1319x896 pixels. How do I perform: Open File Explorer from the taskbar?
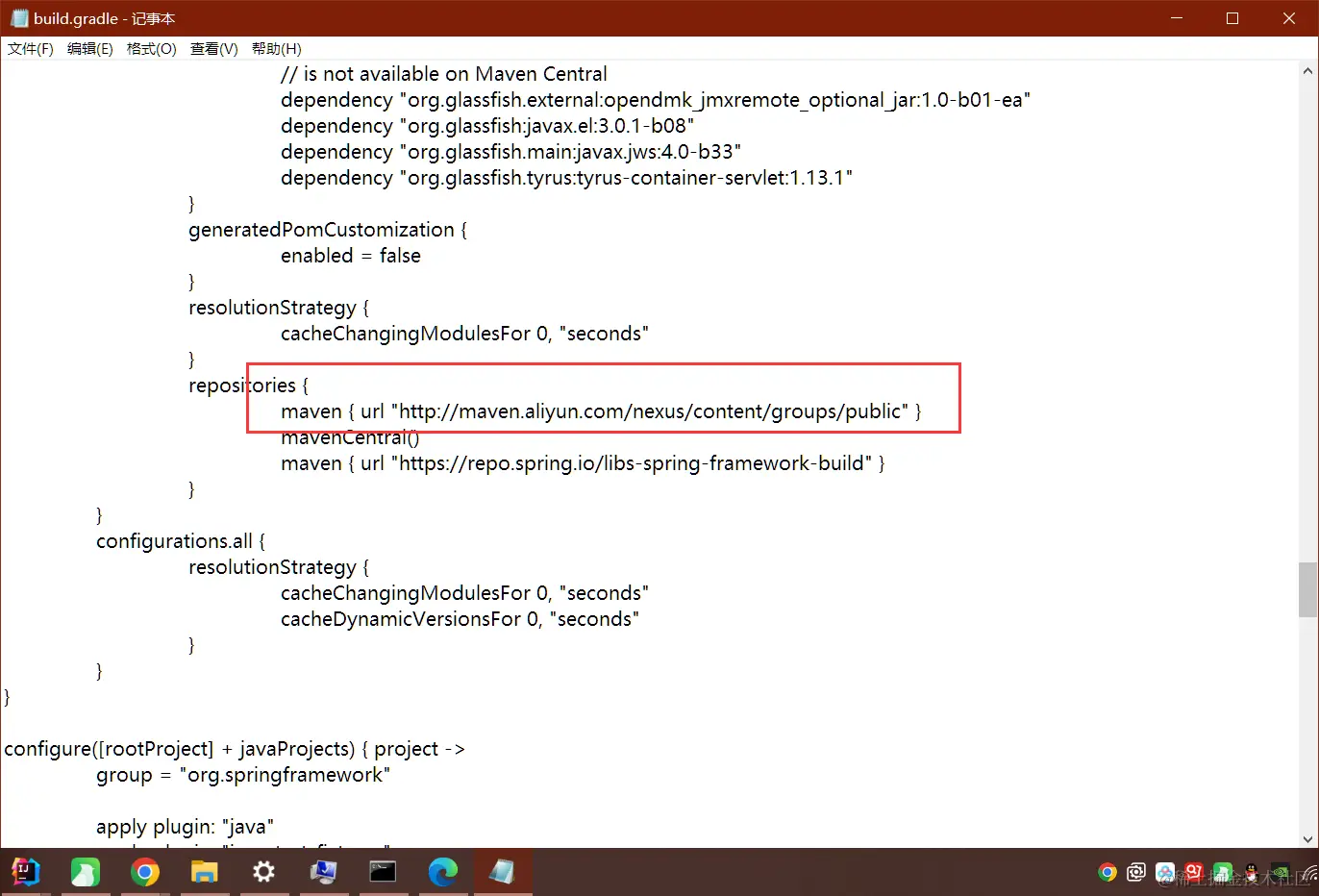pos(205,872)
